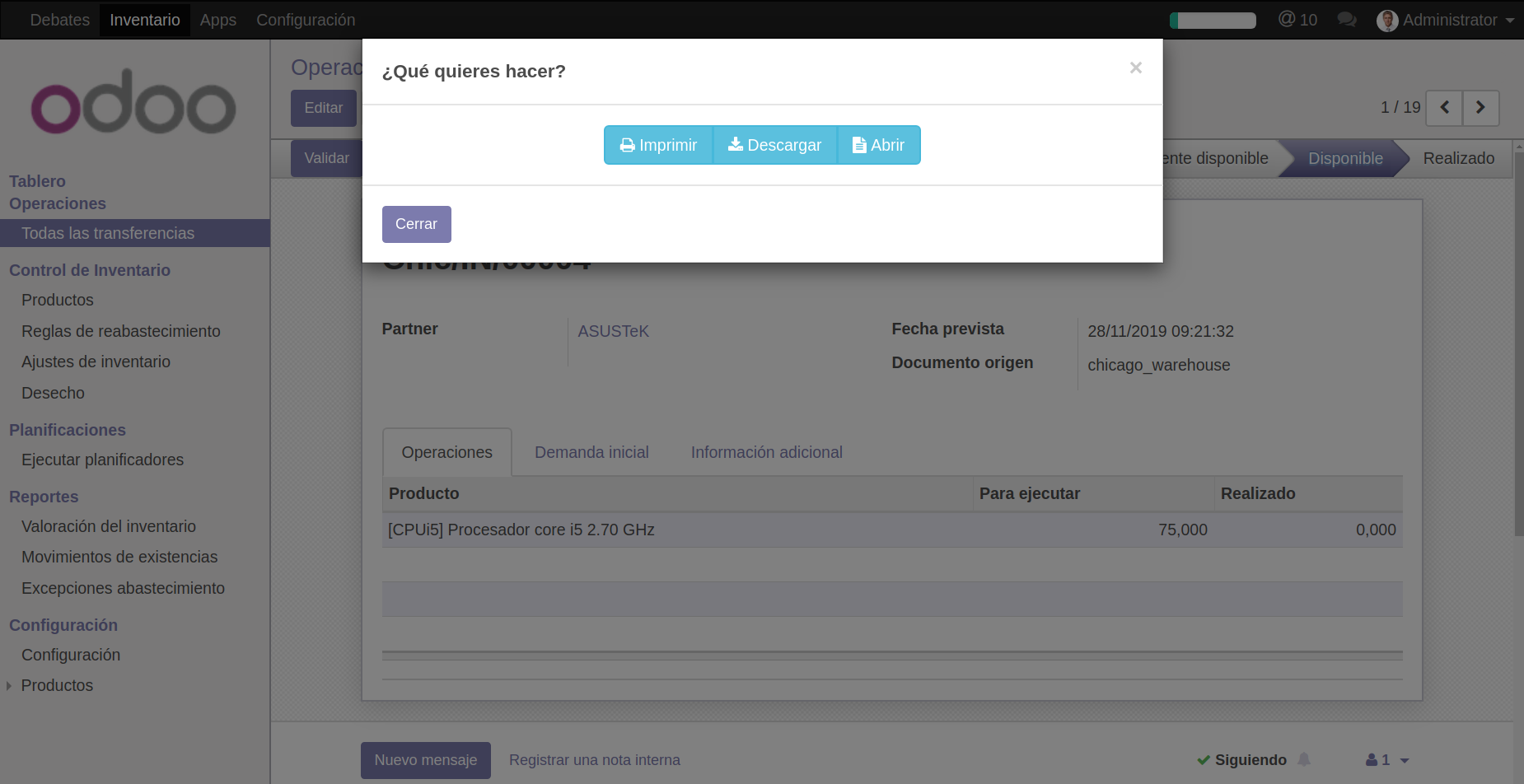Click the progress bar in top bar

pyautogui.click(x=1213, y=21)
